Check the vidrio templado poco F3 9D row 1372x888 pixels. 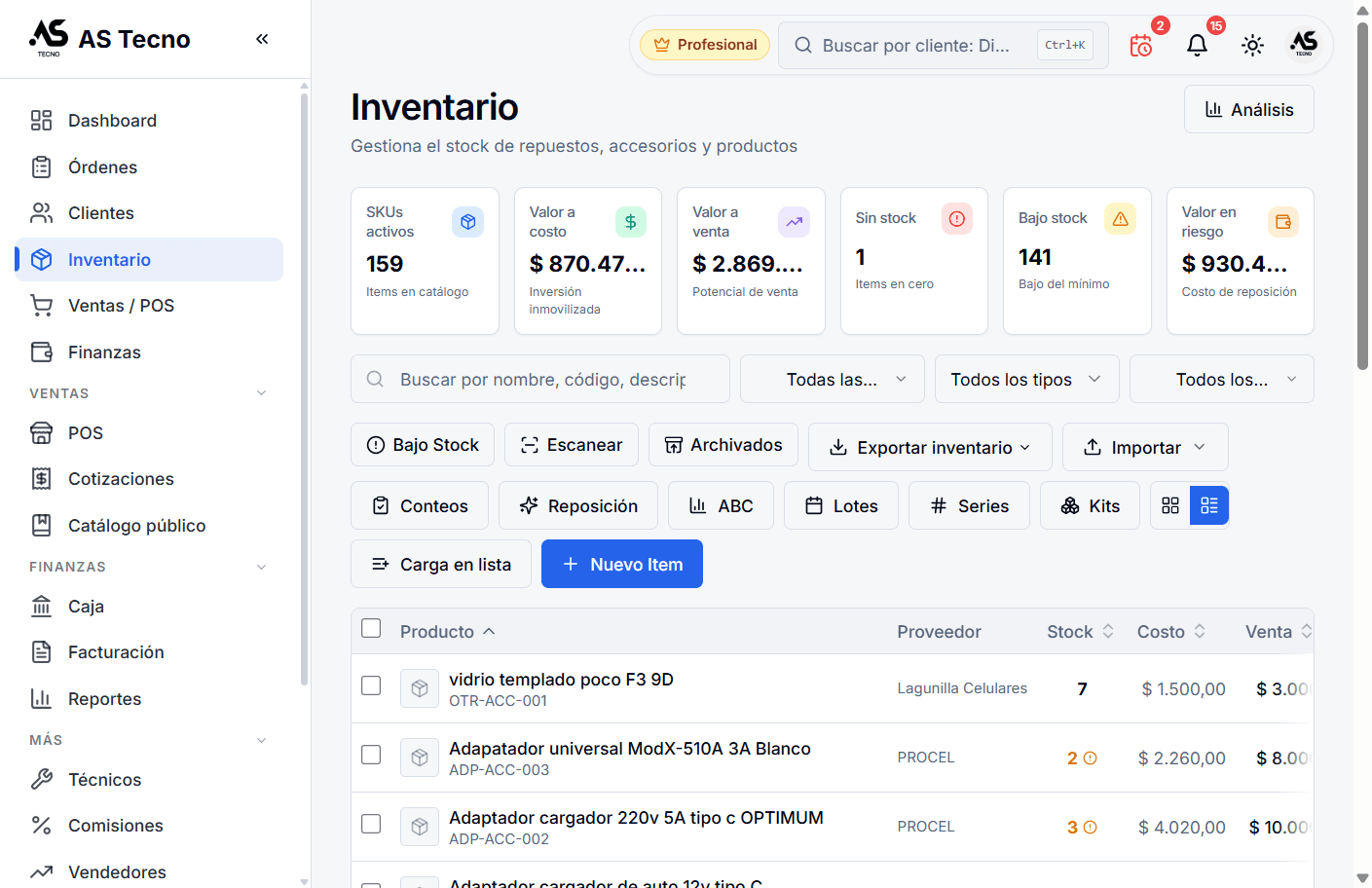pos(371,685)
